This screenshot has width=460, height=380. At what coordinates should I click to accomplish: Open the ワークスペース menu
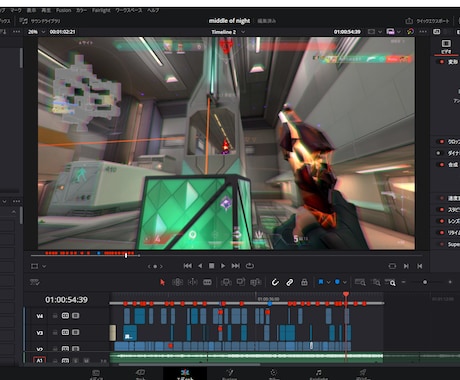(x=128, y=10)
